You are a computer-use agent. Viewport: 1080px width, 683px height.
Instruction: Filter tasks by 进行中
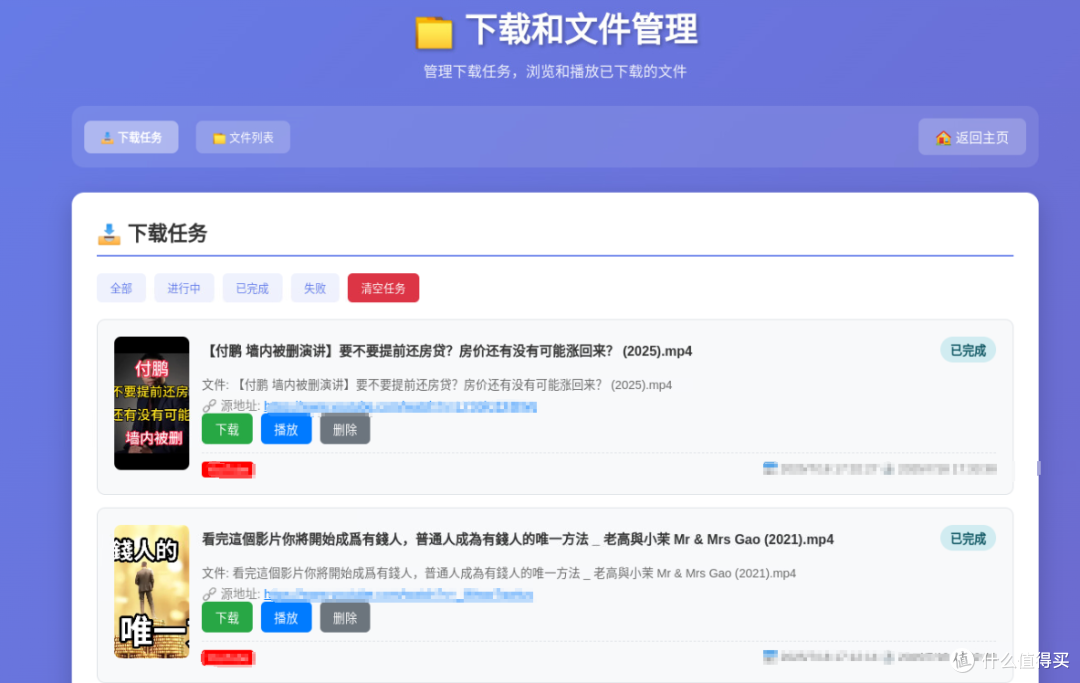tap(184, 288)
